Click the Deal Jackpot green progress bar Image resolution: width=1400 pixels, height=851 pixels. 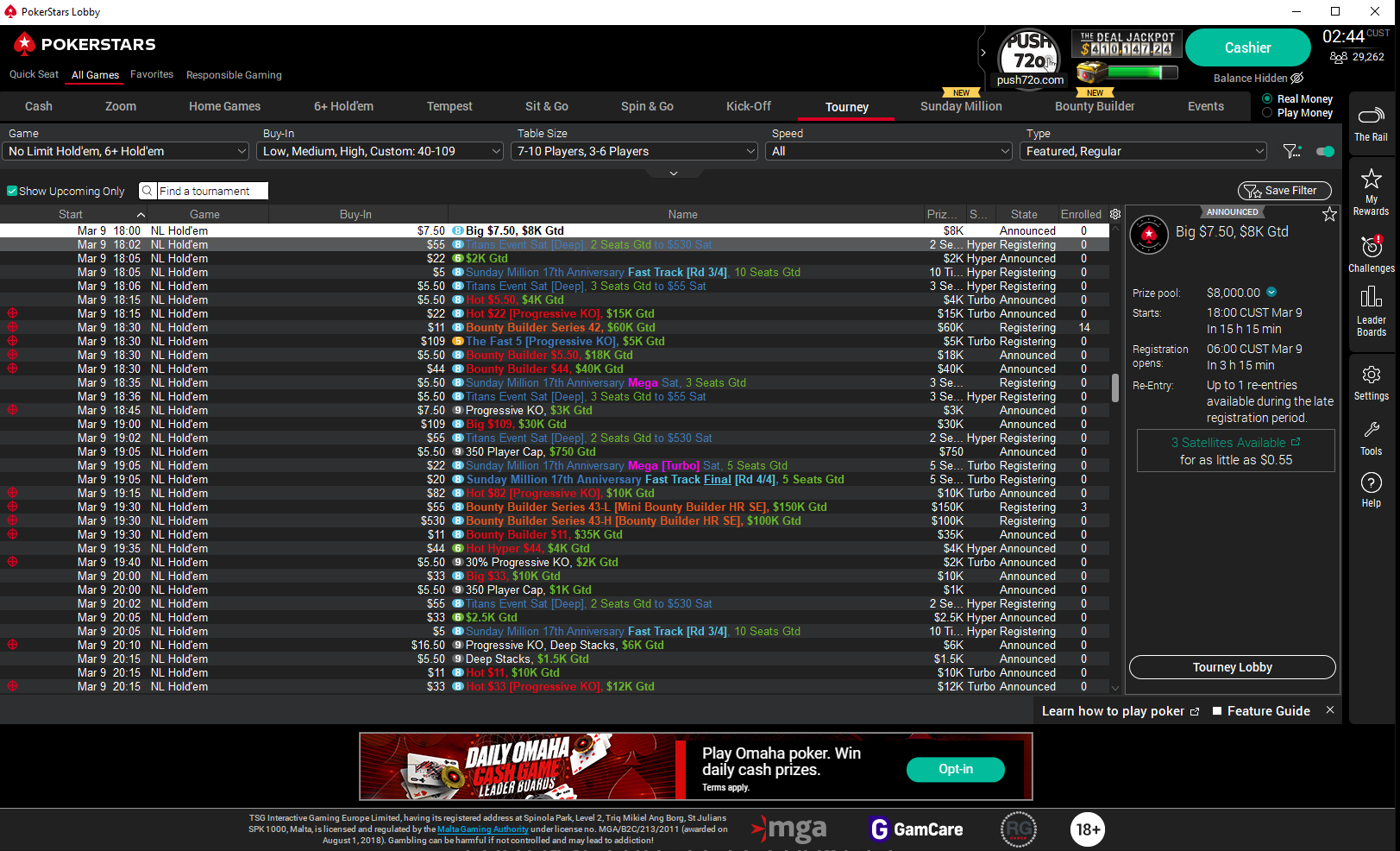1143,72
